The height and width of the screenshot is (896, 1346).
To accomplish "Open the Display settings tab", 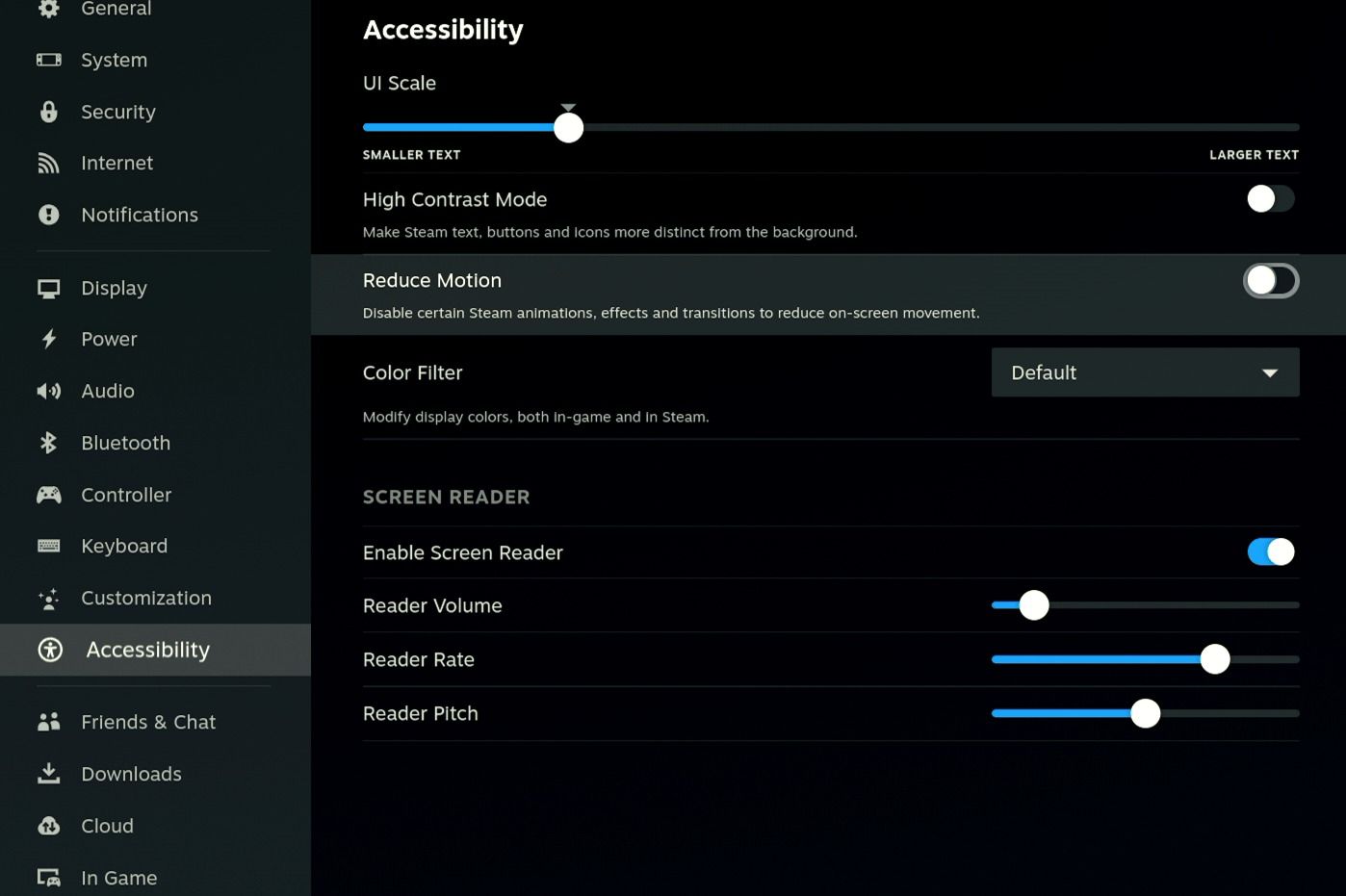I will (114, 288).
